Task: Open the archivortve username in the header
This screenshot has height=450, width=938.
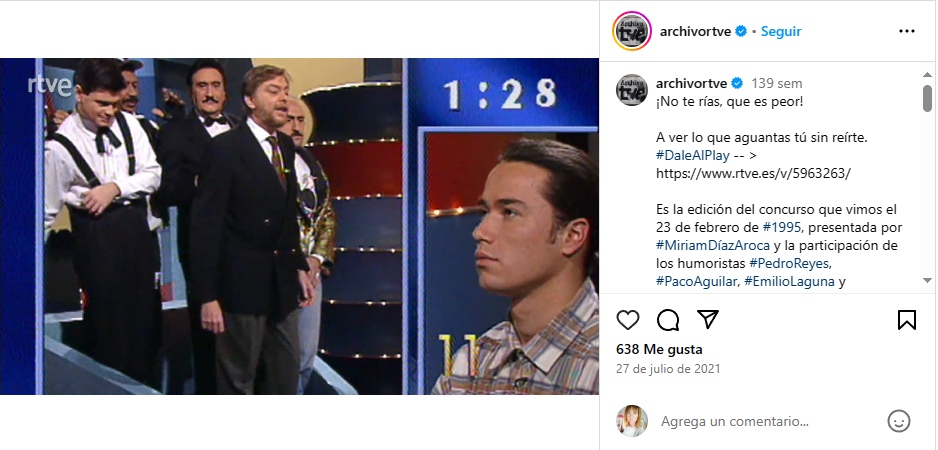Action: (x=695, y=31)
